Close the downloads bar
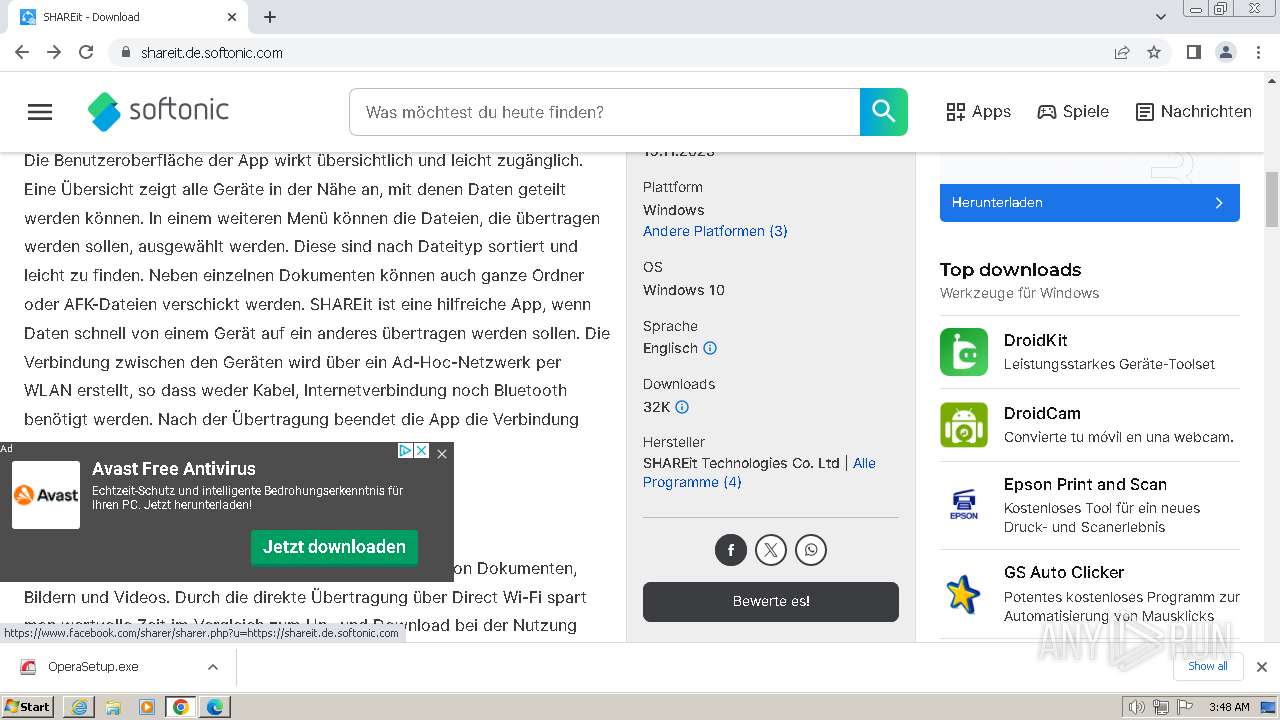Image resolution: width=1280 pixels, height=720 pixels. (x=1262, y=667)
